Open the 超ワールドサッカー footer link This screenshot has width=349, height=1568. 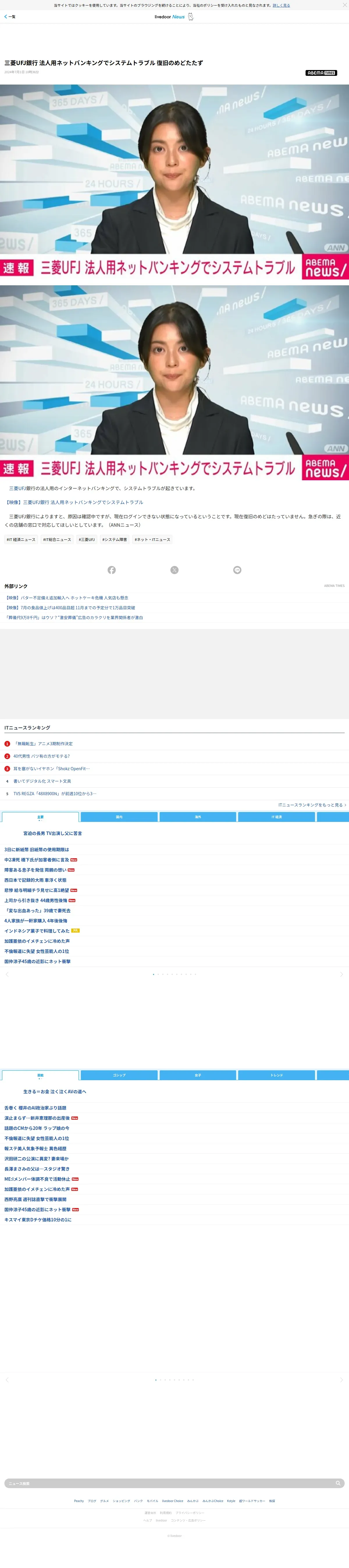point(252,1501)
